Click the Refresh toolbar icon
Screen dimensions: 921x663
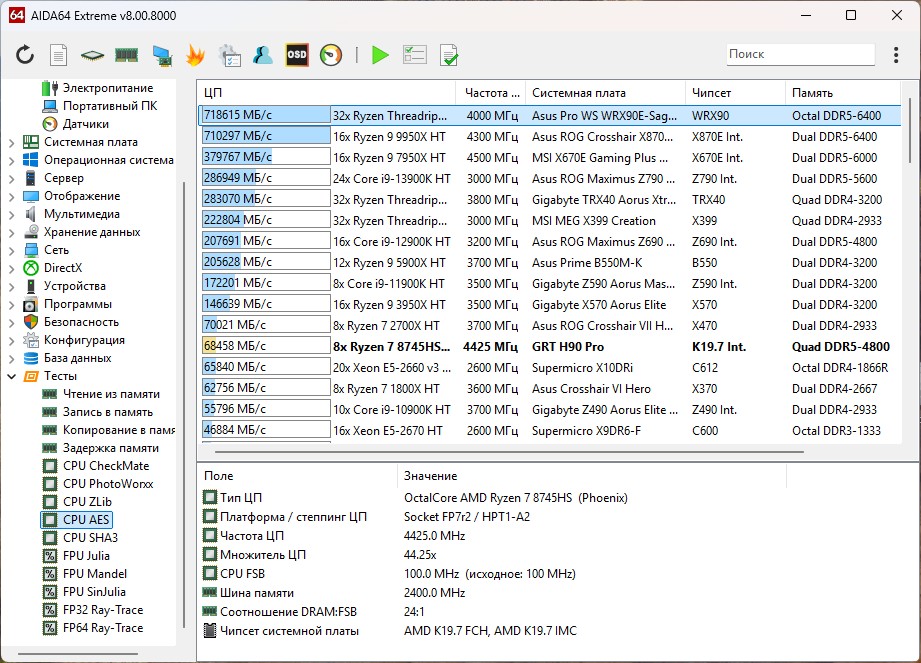(x=25, y=55)
